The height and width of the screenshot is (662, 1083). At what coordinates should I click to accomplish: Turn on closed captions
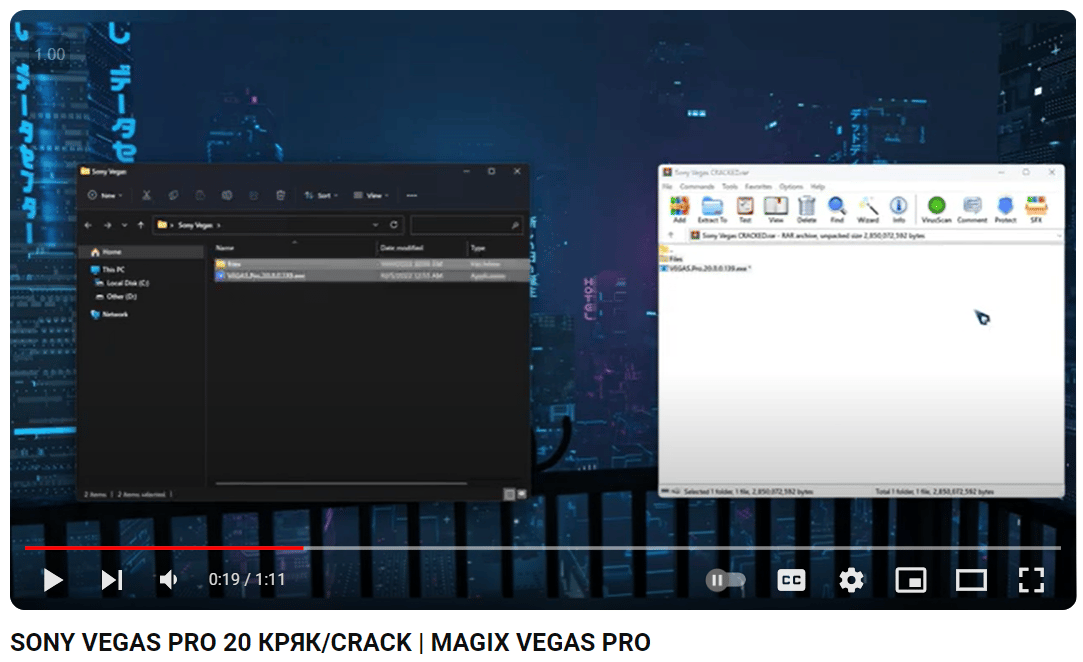(x=791, y=580)
